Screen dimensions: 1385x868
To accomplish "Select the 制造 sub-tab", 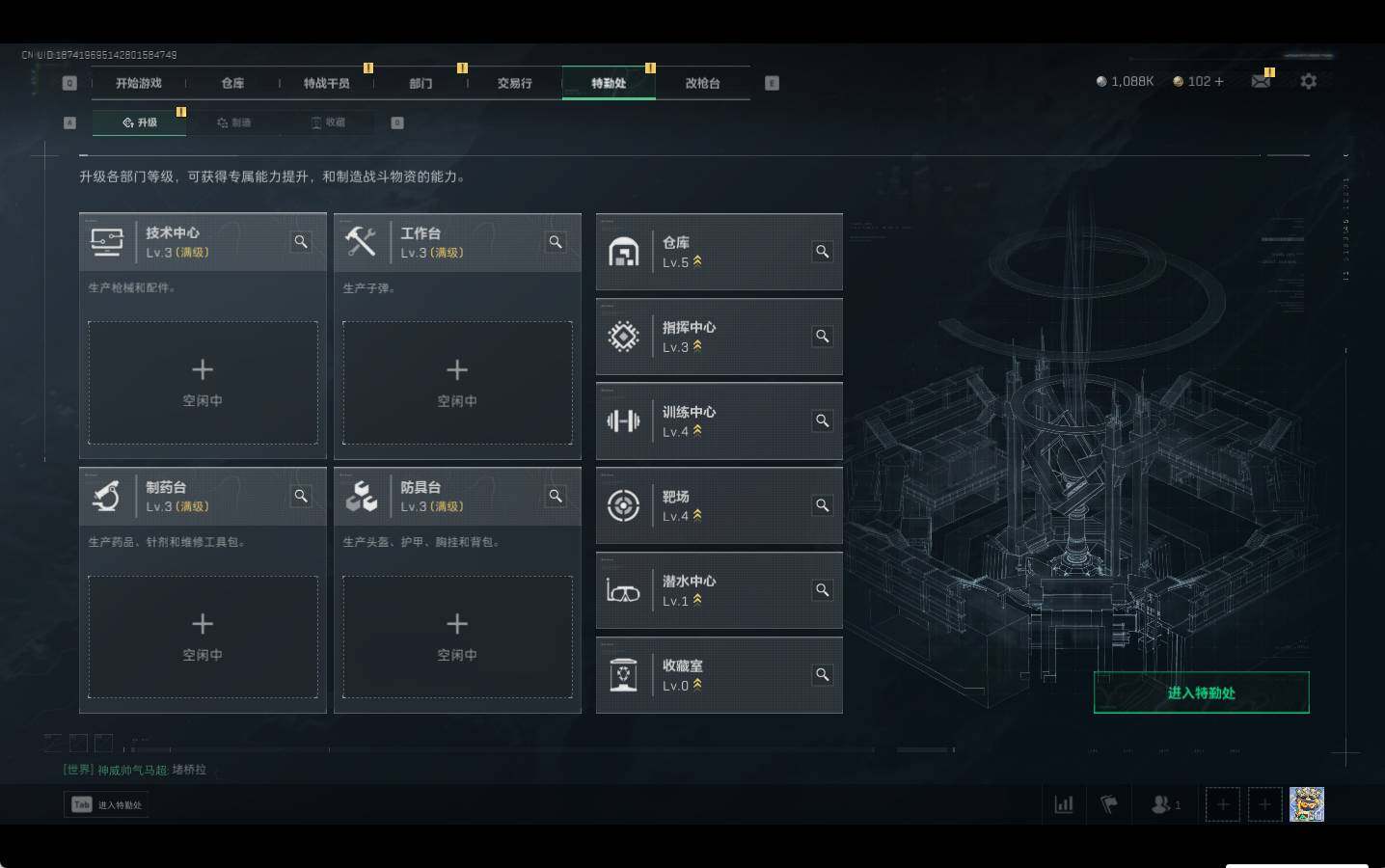I will (x=234, y=122).
